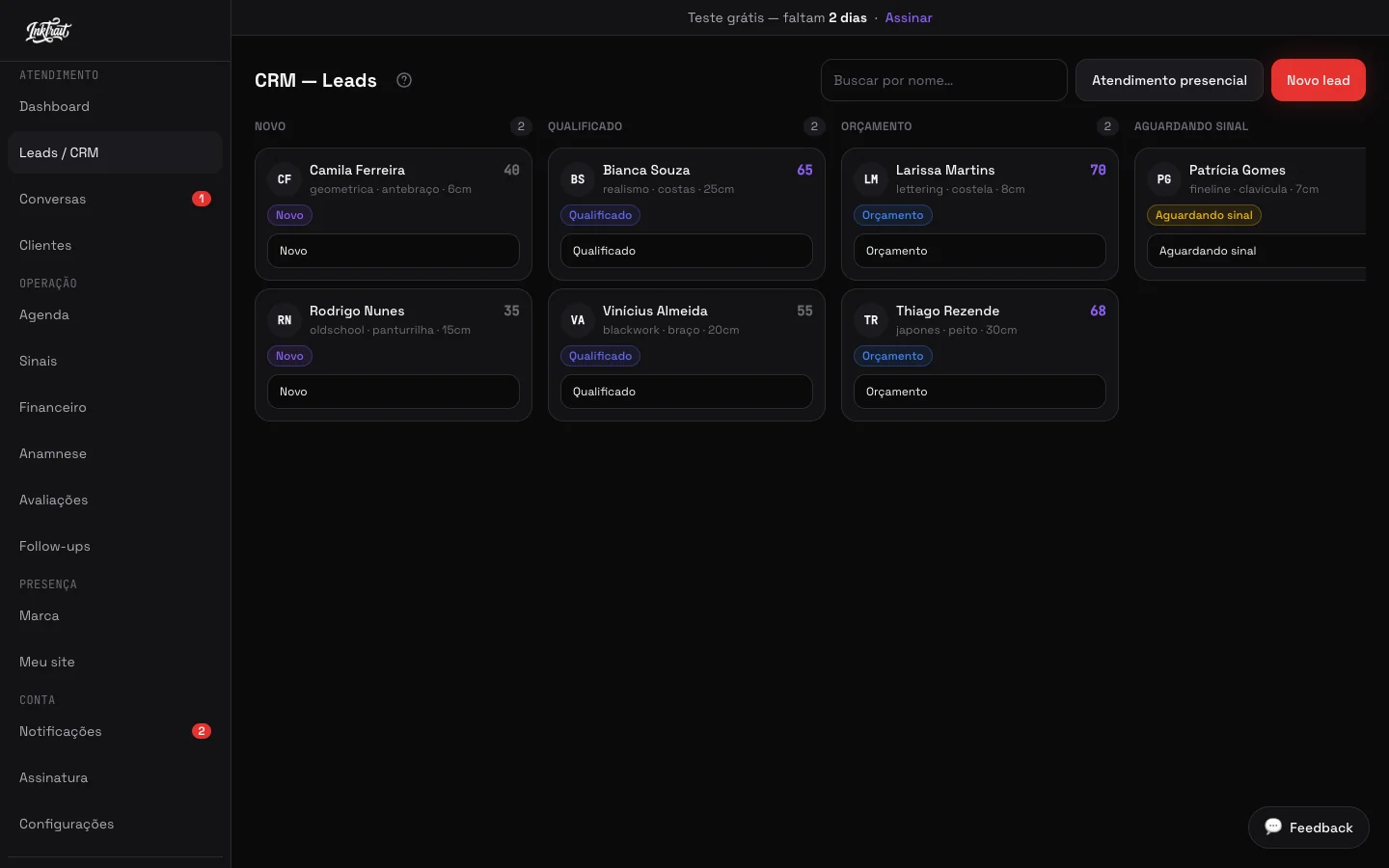This screenshot has width=1389, height=868.
Task: Open status dropdown on Patrícia Gomes card
Action: 1257,251
